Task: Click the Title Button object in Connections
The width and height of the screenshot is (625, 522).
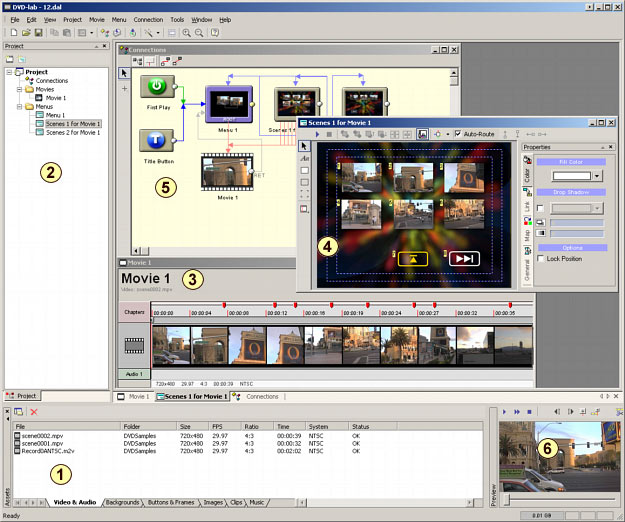Action: click(156, 140)
